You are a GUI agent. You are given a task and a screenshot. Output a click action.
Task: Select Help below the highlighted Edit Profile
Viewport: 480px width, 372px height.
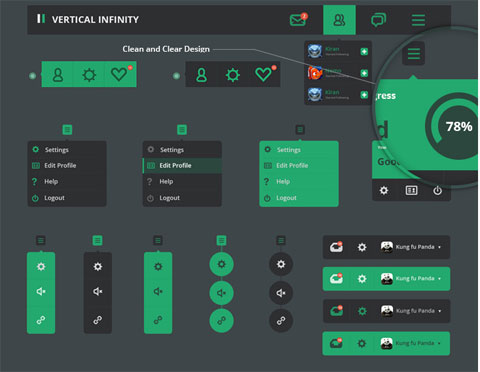point(182,181)
